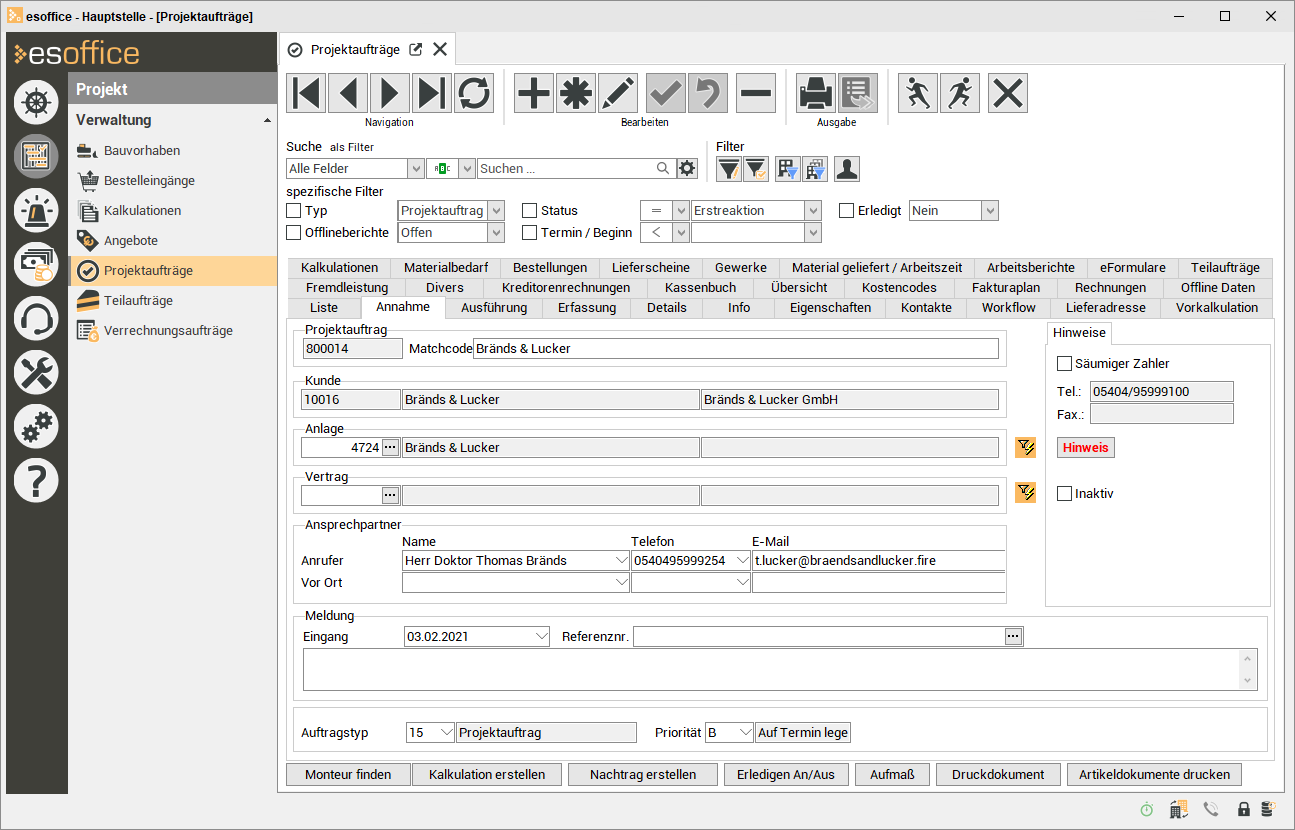The width and height of the screenshot is (1295, 830).
Task: Open help with question mark icon
Action: [x=36, y=481]
